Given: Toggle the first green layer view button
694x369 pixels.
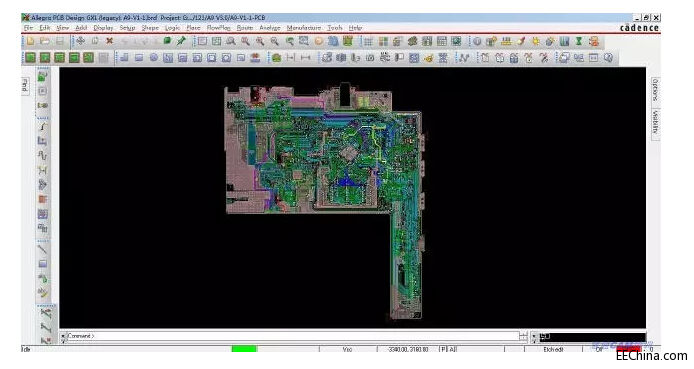Looking at the screenshot, I should click(30, 58).
